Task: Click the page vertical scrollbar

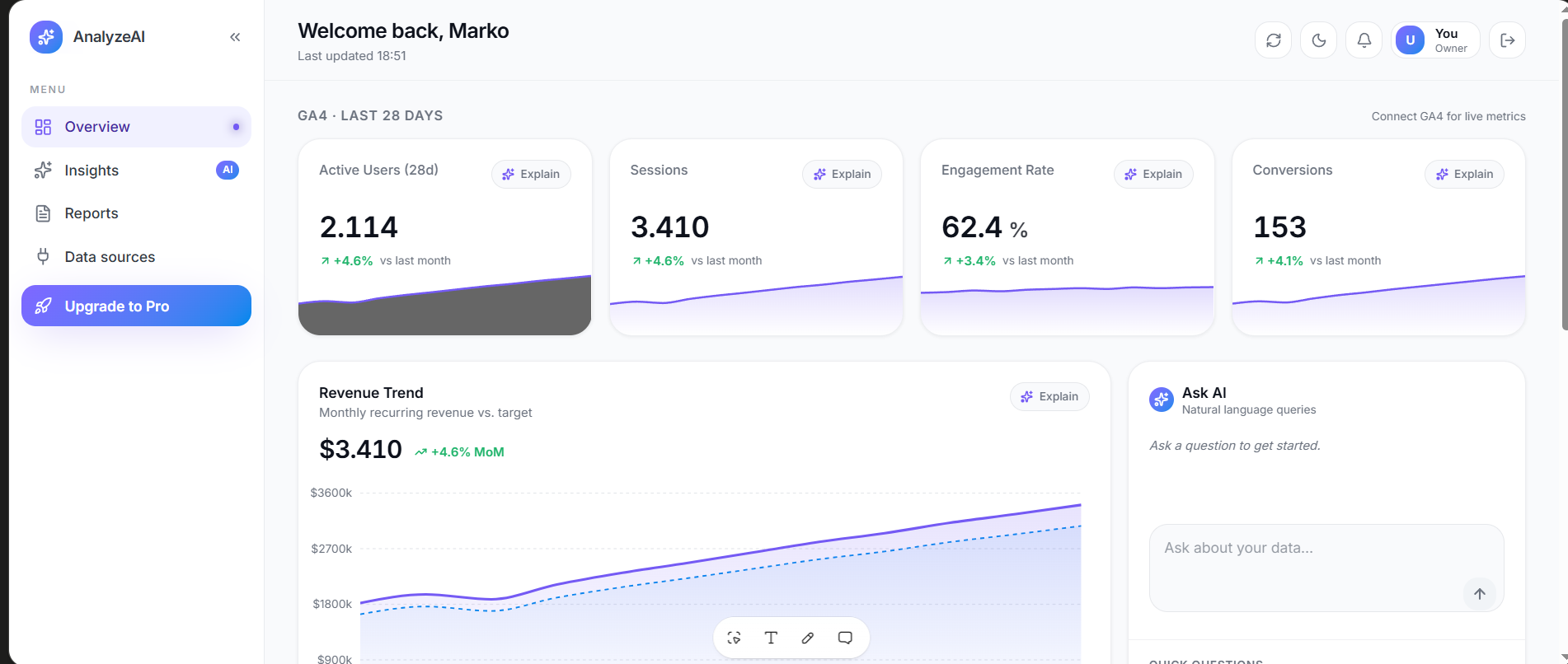Action: (1564, 173)
